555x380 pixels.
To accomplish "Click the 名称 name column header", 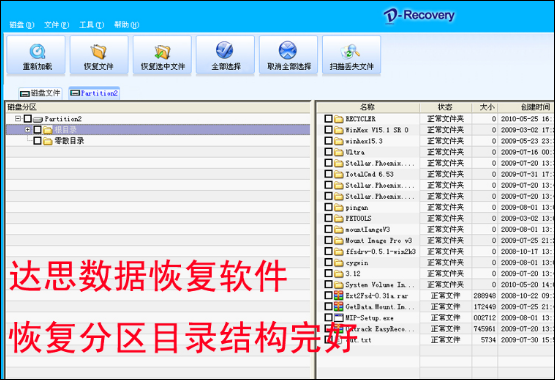I will click(367, 107).
